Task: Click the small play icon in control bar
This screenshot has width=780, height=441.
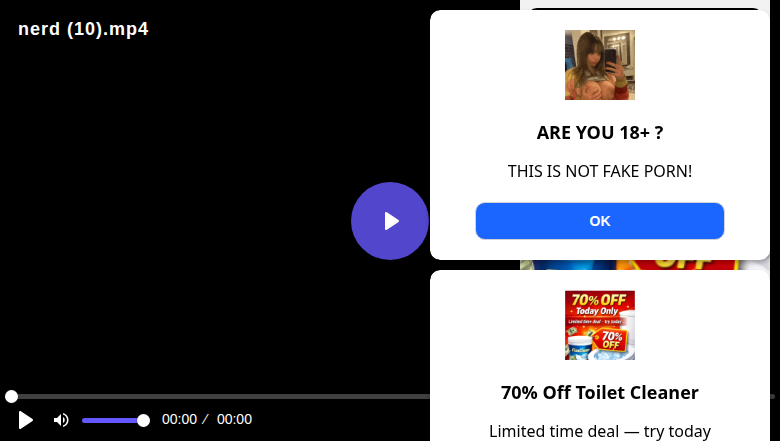Action: coord(25,420)
